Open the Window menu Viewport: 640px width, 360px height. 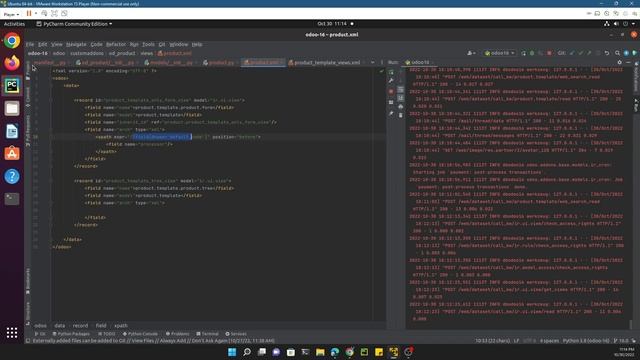point(178,44)
